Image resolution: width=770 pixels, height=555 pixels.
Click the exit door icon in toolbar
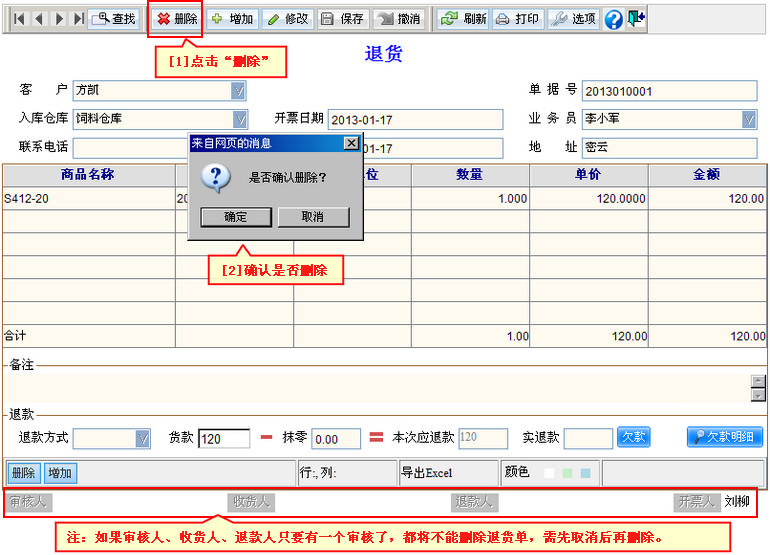pyautogui.click(x=636, y=19)
